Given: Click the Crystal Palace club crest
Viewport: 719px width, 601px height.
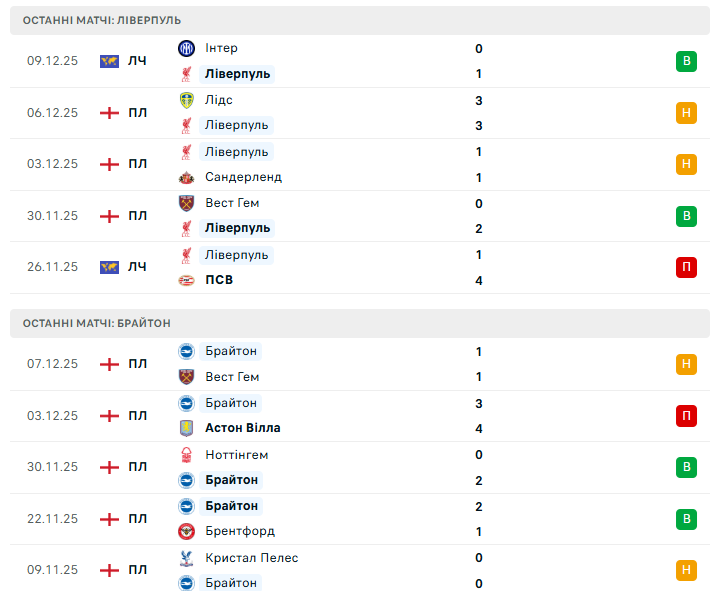Looking at the screenshot, I should pyautogui.click(x=186, y=558).
